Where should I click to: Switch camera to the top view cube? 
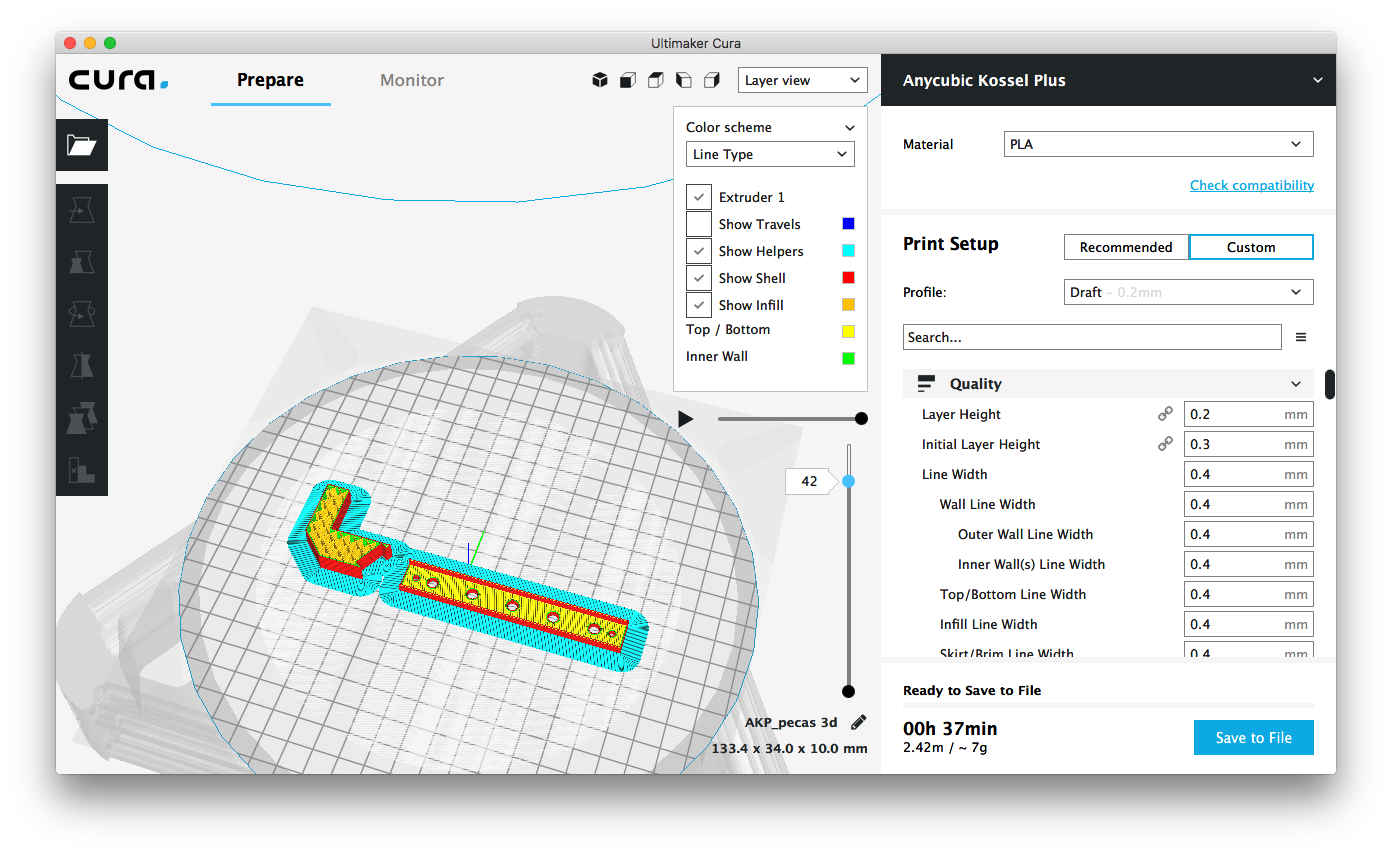pyautogui.click(x=656, y=80)
